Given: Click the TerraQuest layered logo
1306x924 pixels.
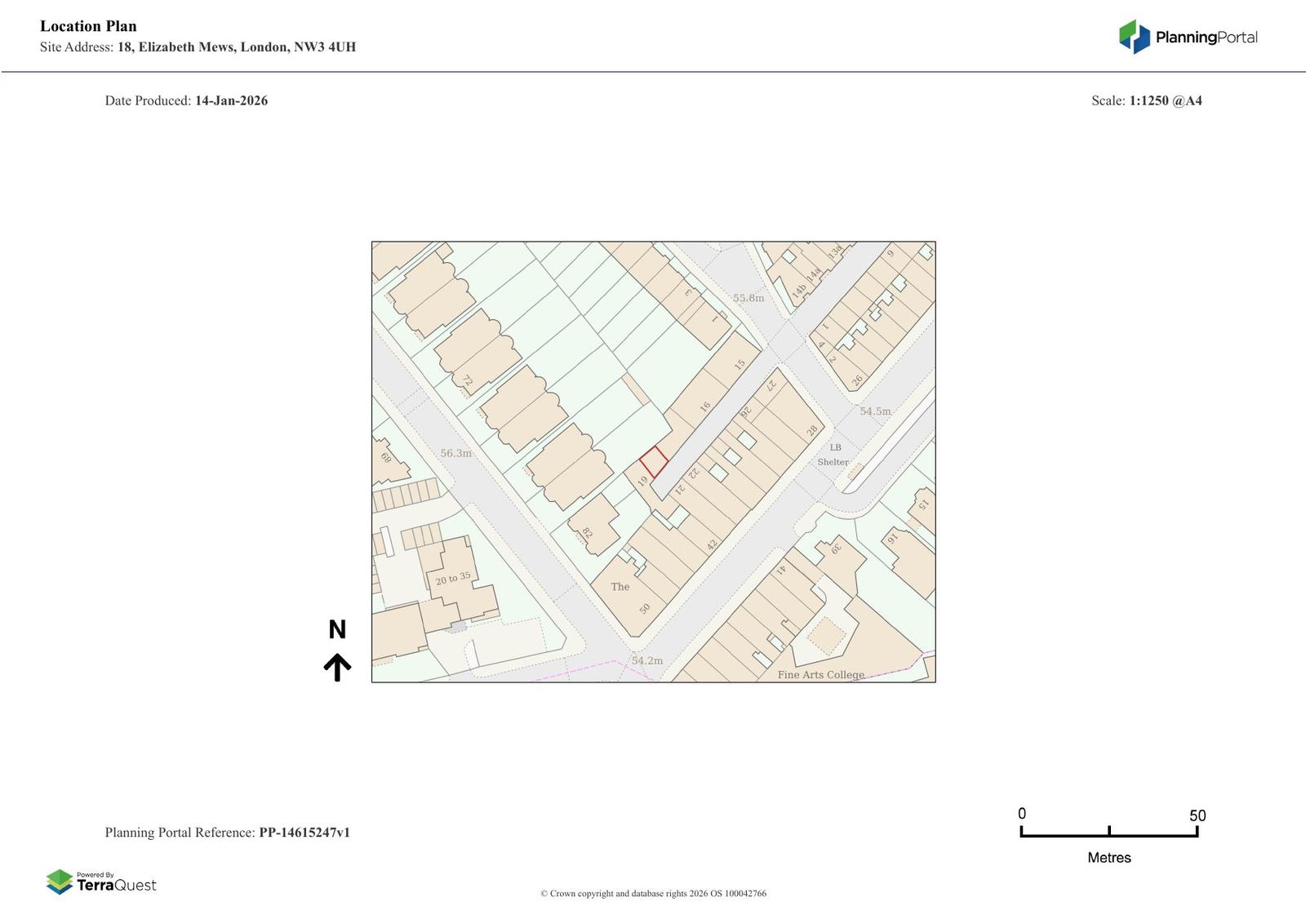Looking at the screenshot, I should pyautogui.click(x=60, y=882).
